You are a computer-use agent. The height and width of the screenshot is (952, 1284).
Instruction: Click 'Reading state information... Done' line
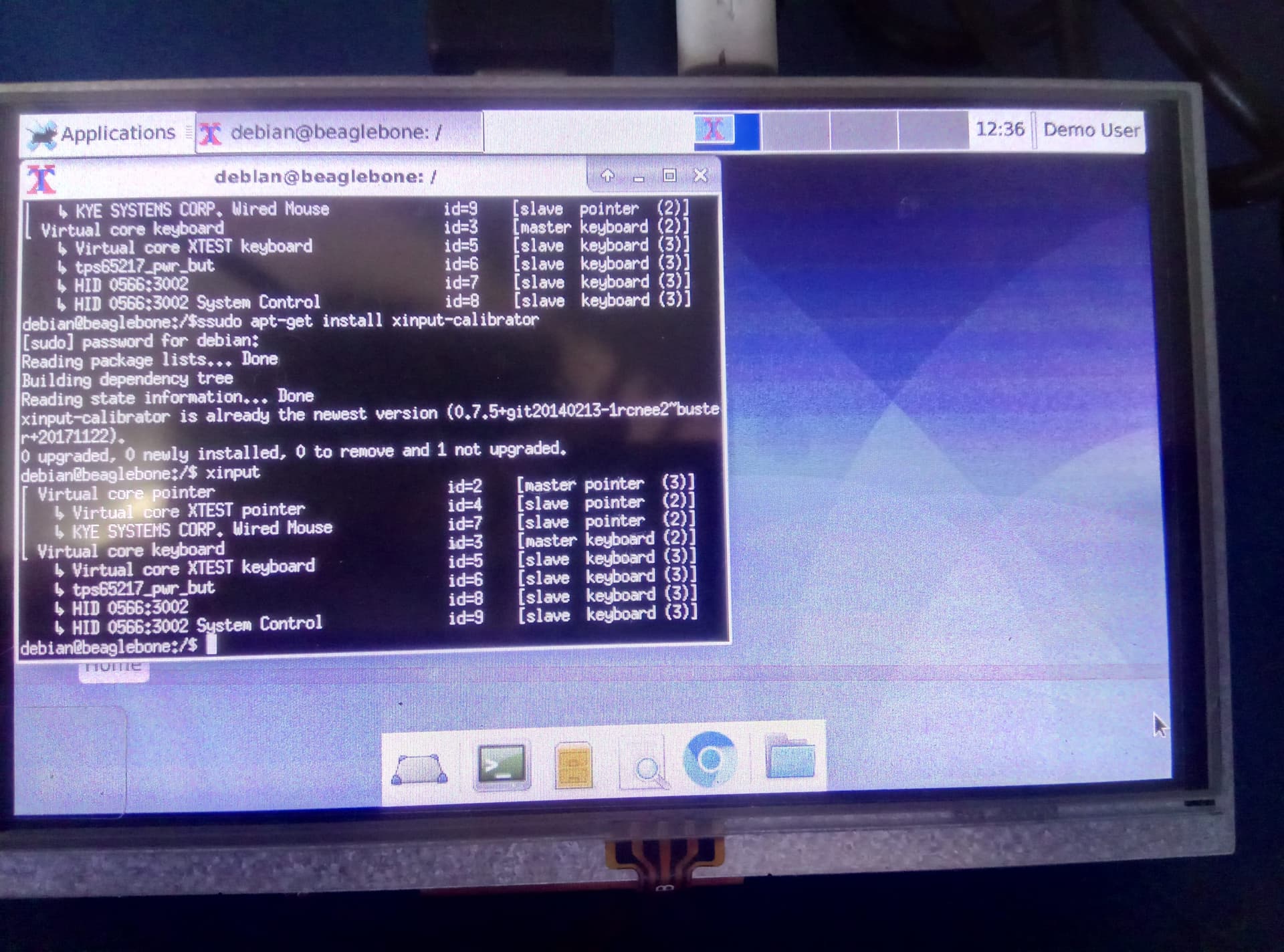(167, 398)
